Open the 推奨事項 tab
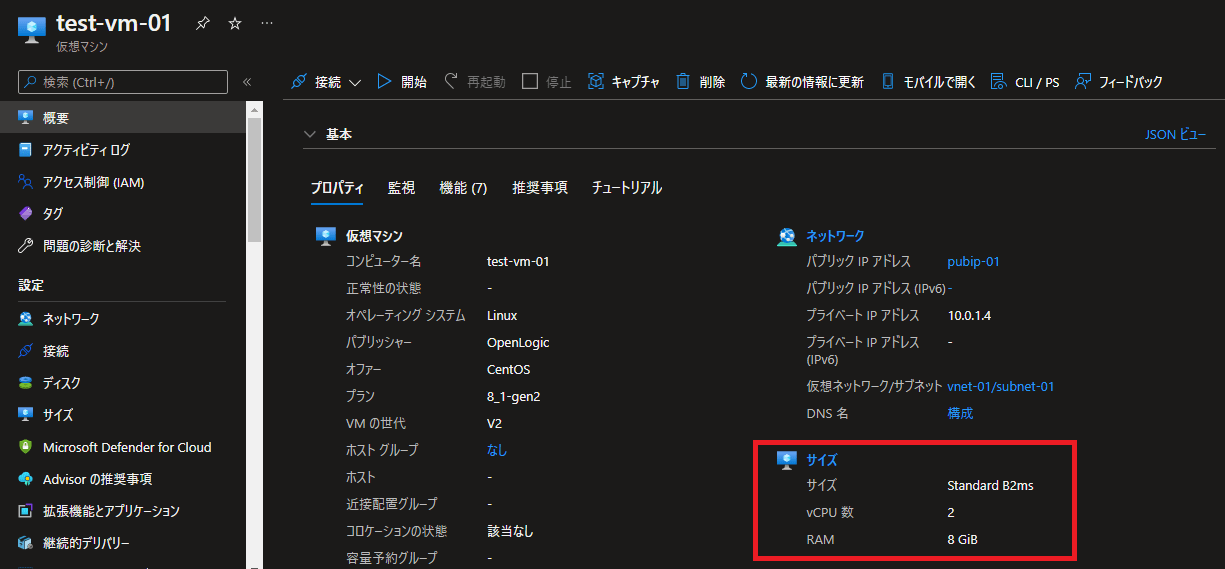Viewport: 1225px width, 569px height. tap(540, 188)
